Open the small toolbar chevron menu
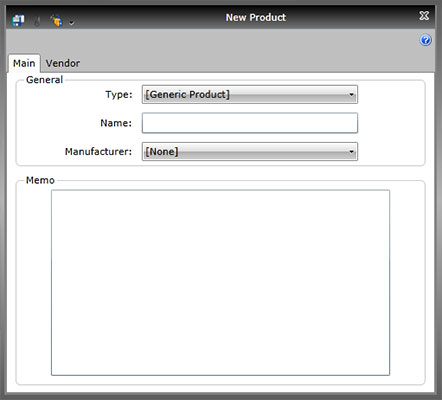 pyautogui.click(x=71, y=23)
